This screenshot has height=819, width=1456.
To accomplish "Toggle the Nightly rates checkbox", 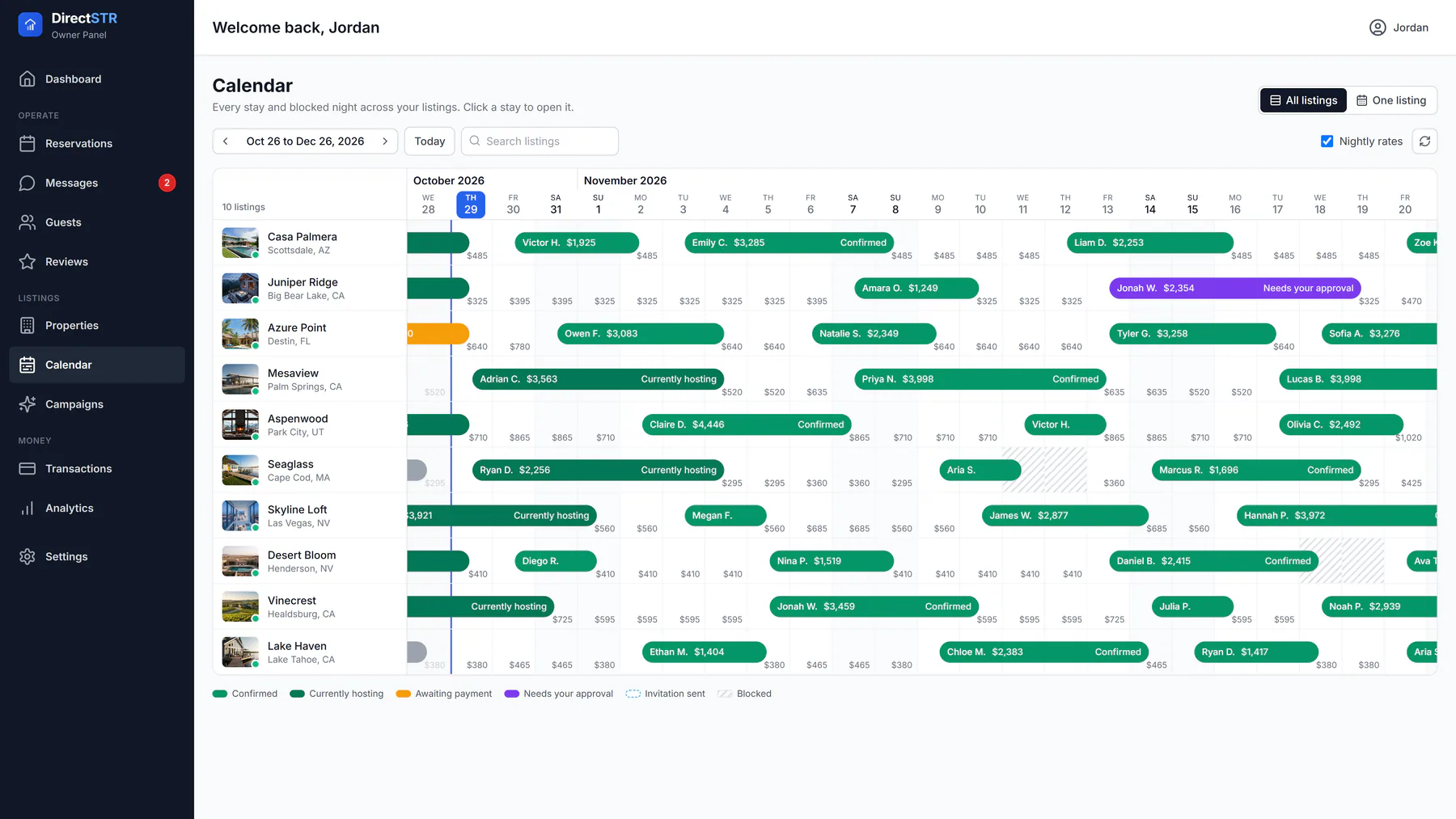I will coord(1327,141).
